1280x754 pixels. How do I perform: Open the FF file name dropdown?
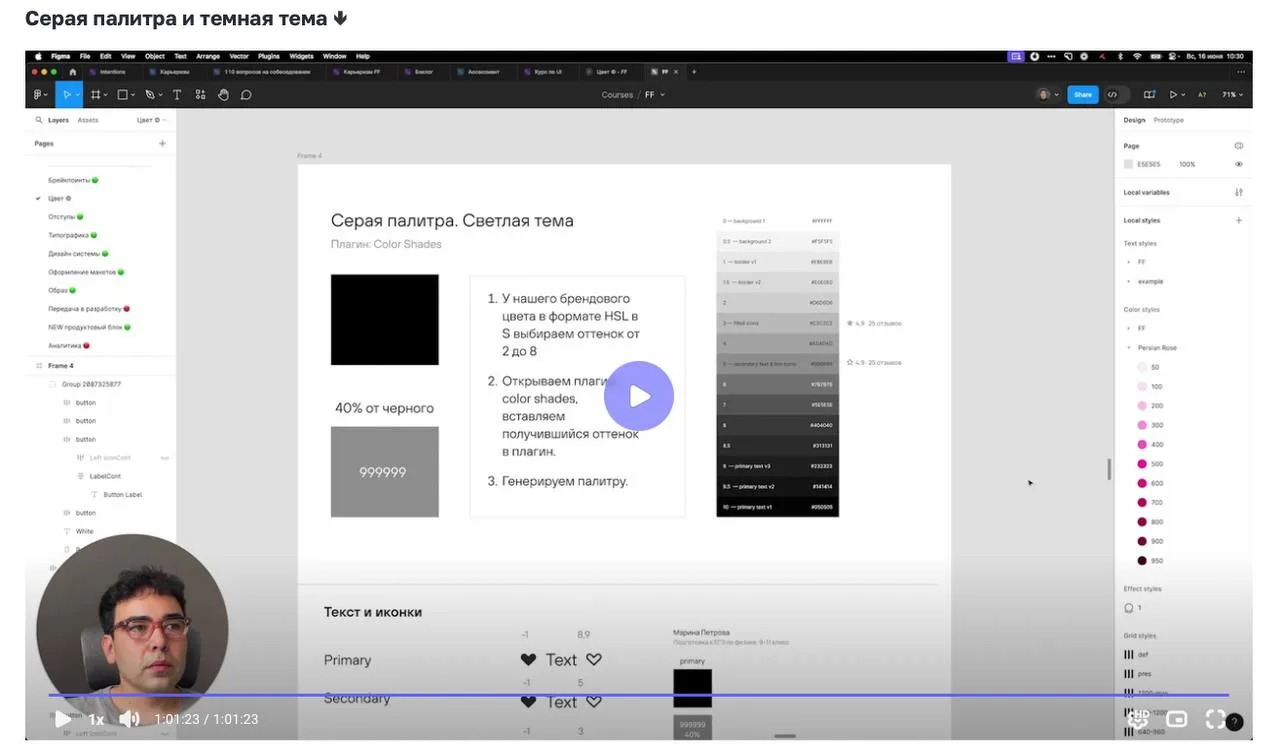(655, 95)
